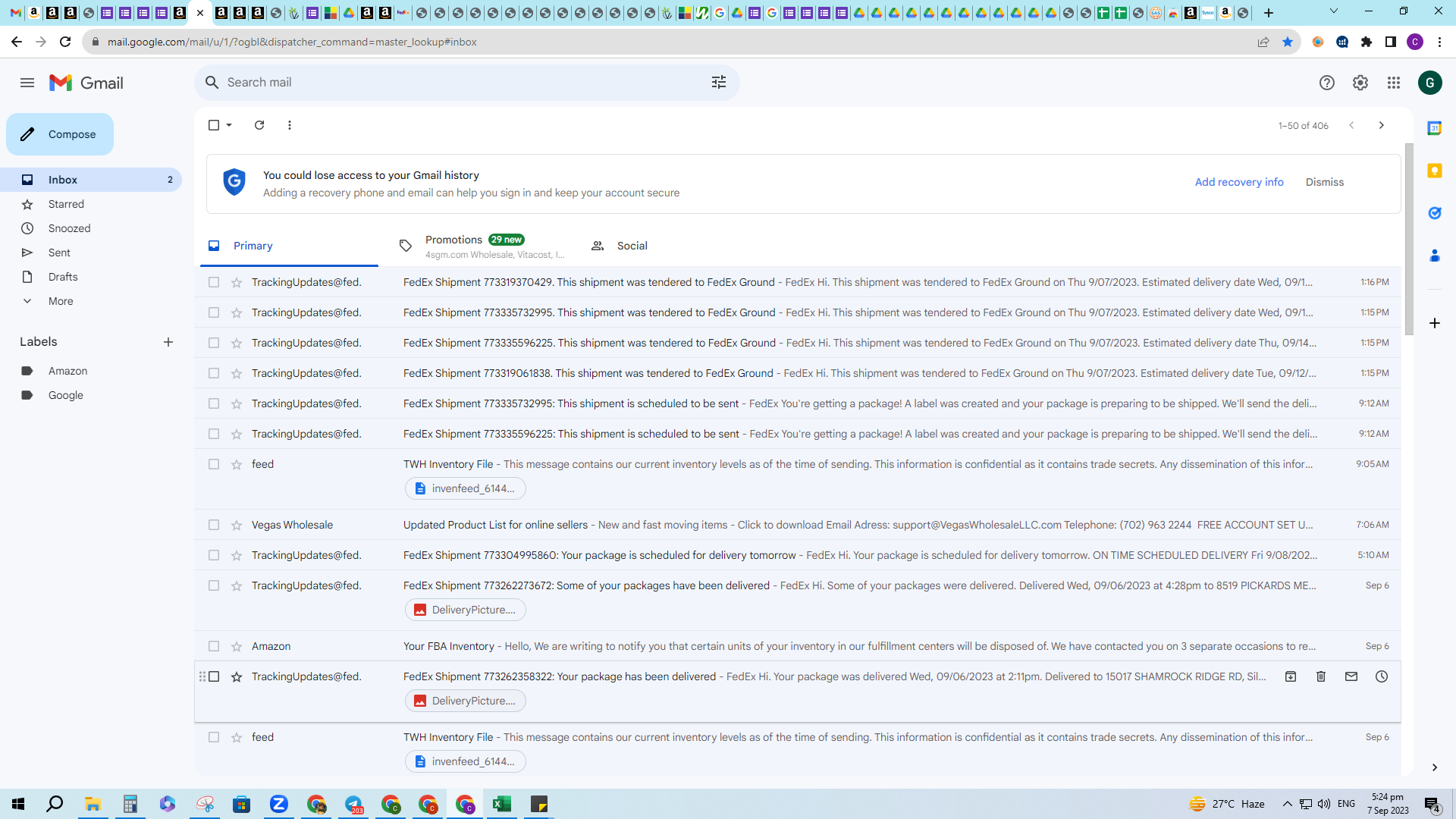Open Zoom from the taskbar

point(279,804)
